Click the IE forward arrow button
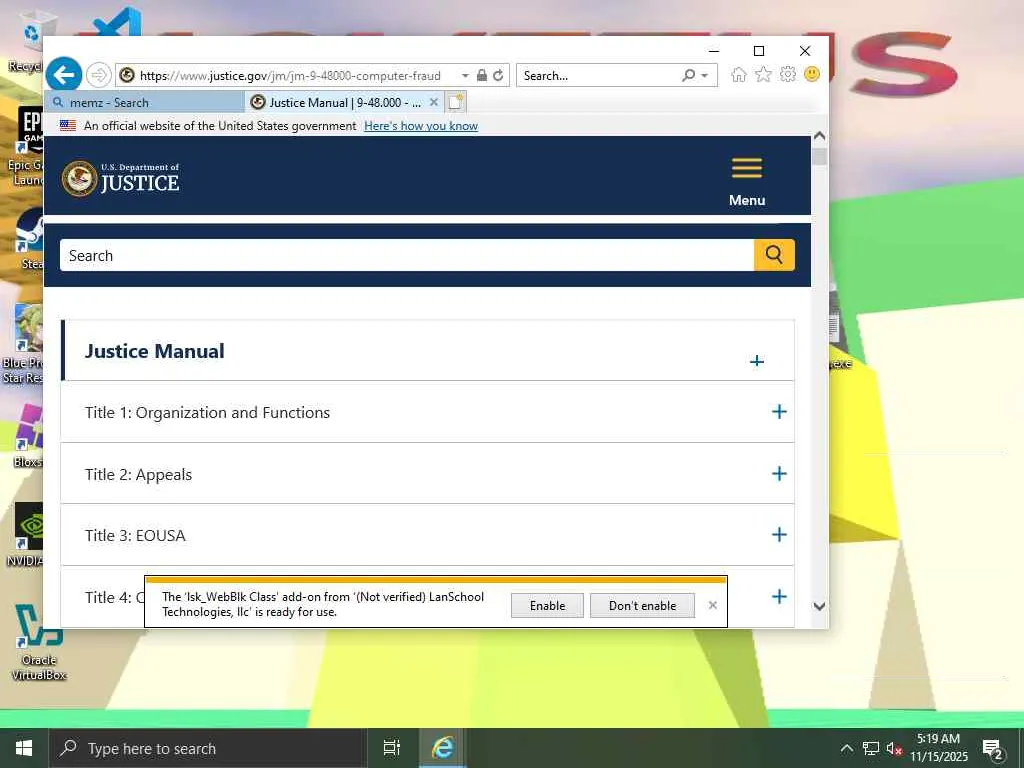The height and width of the screenshot is (768, 1024). click(x=99, y=75)
